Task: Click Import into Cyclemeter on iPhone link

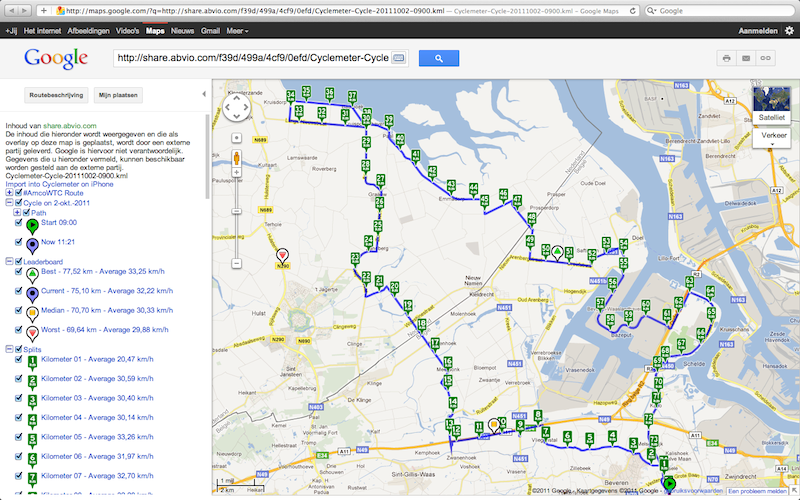Action: click(x=60, y=184)
